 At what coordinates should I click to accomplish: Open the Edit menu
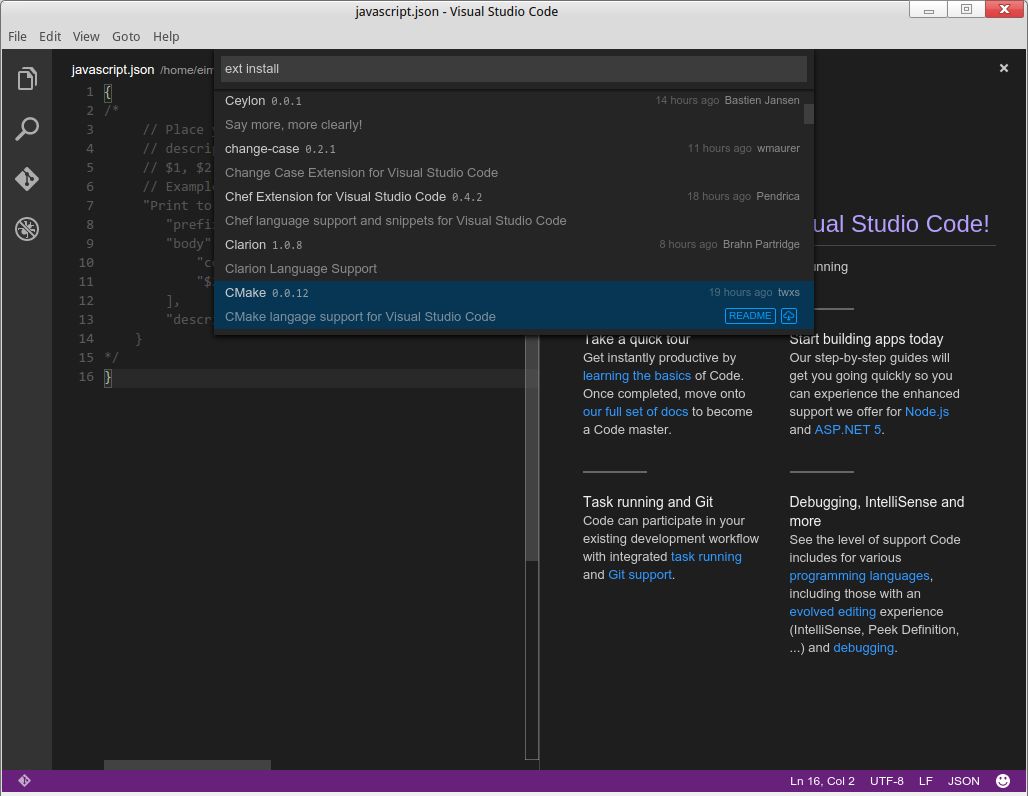point(50,36)
